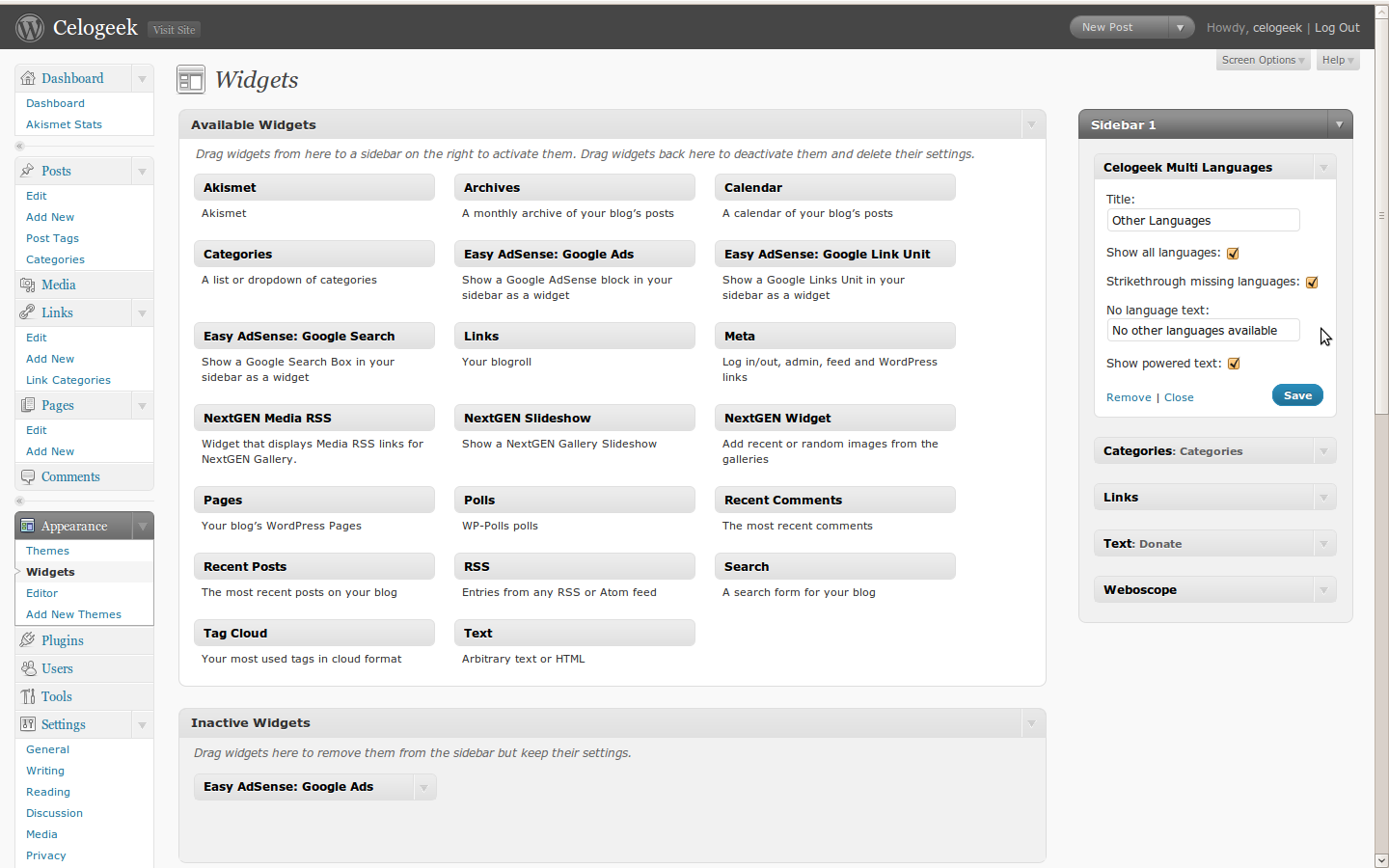Click the Comments speech bubble icon

(x=28, y=476)
